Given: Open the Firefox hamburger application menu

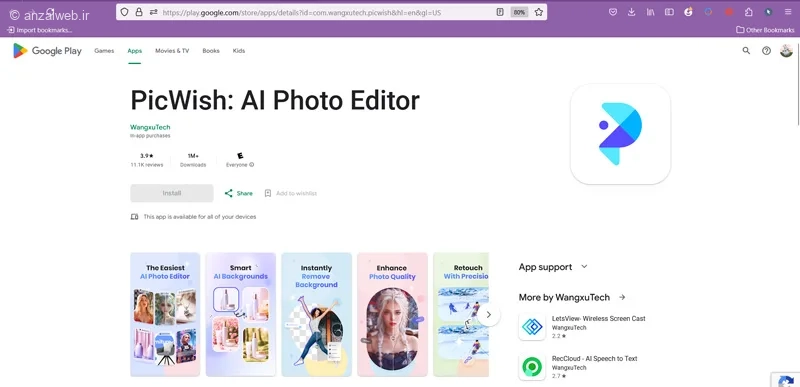Looking at the screenshot, I should point(788,12).
